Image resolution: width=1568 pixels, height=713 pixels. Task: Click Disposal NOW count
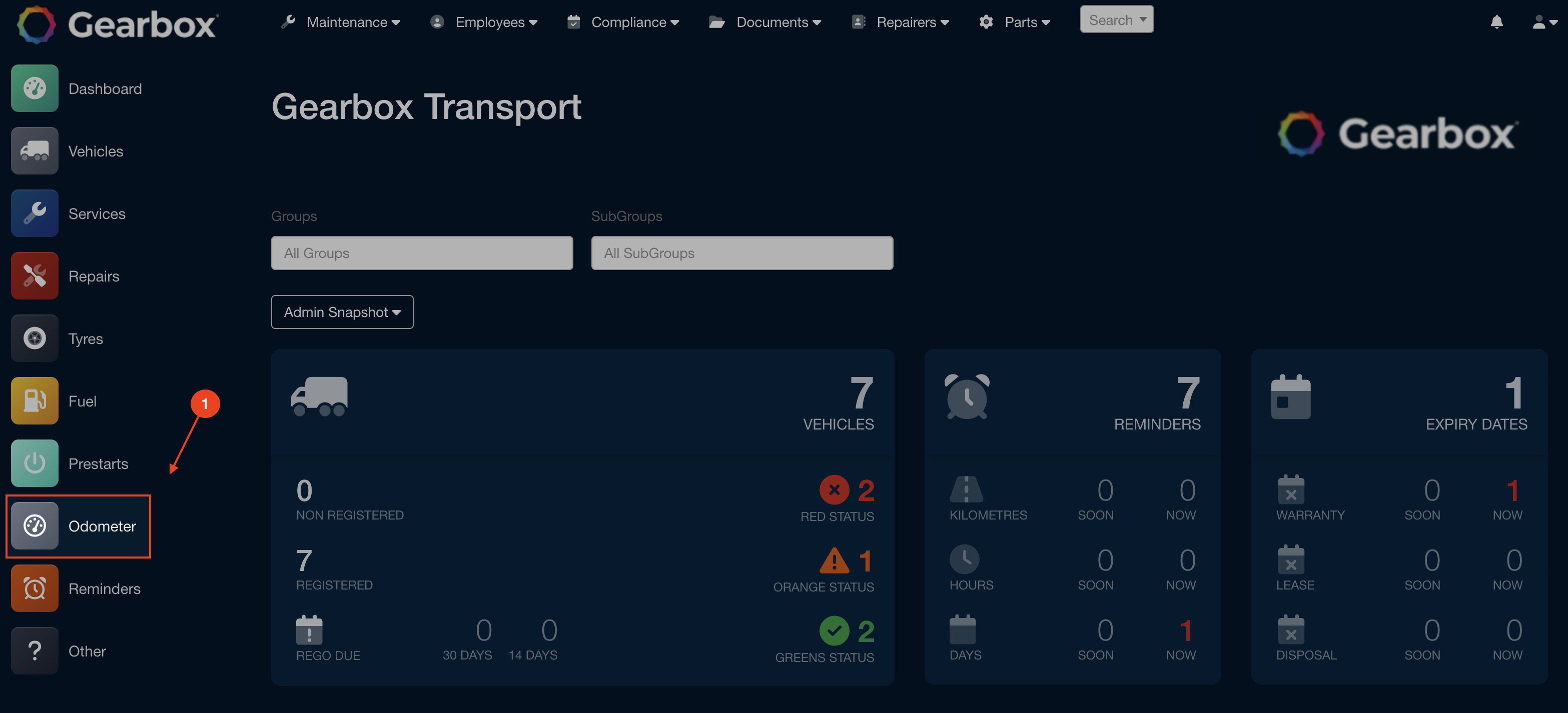(1514, 630)
